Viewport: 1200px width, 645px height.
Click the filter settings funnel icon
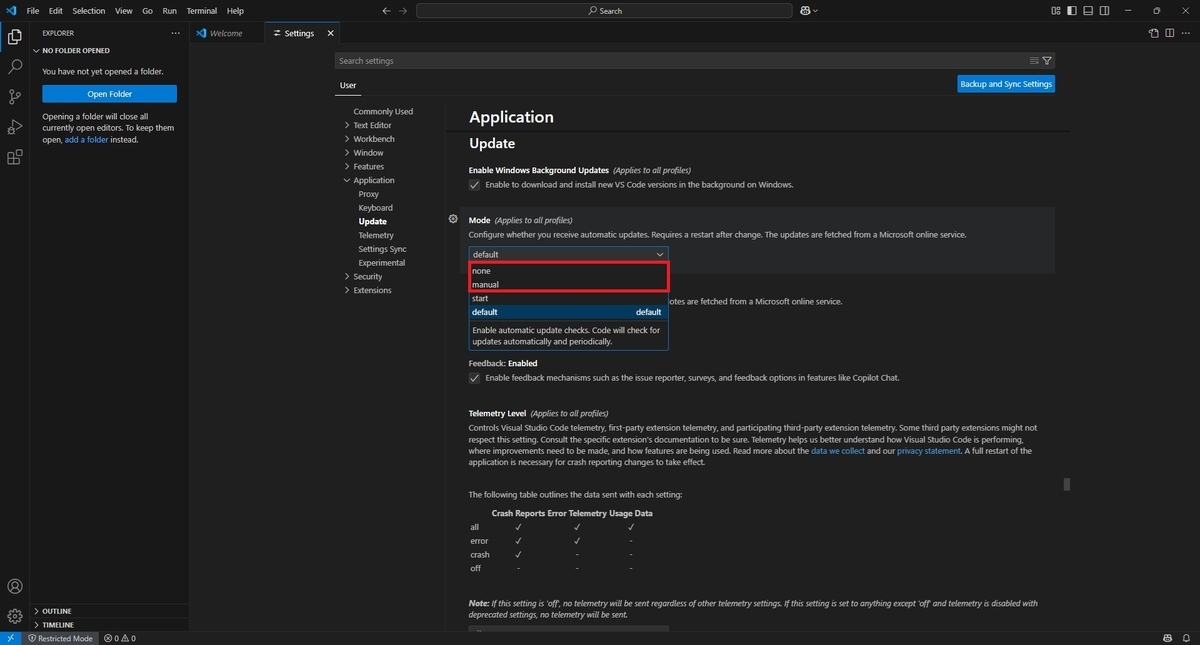[x=1047, y=61]
